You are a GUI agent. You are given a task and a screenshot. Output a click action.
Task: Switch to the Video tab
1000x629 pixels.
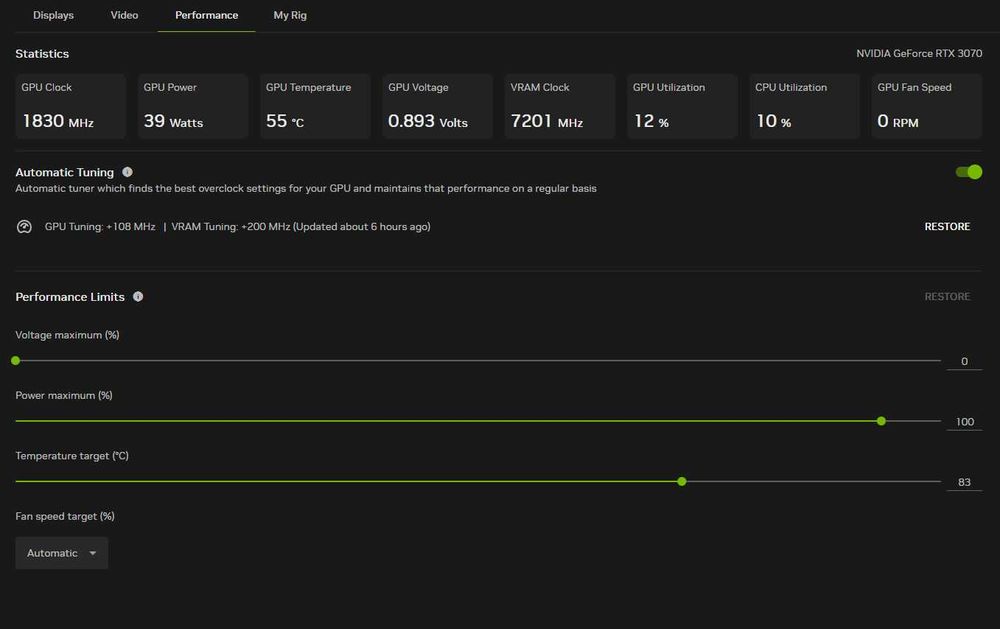pos(124,15)
